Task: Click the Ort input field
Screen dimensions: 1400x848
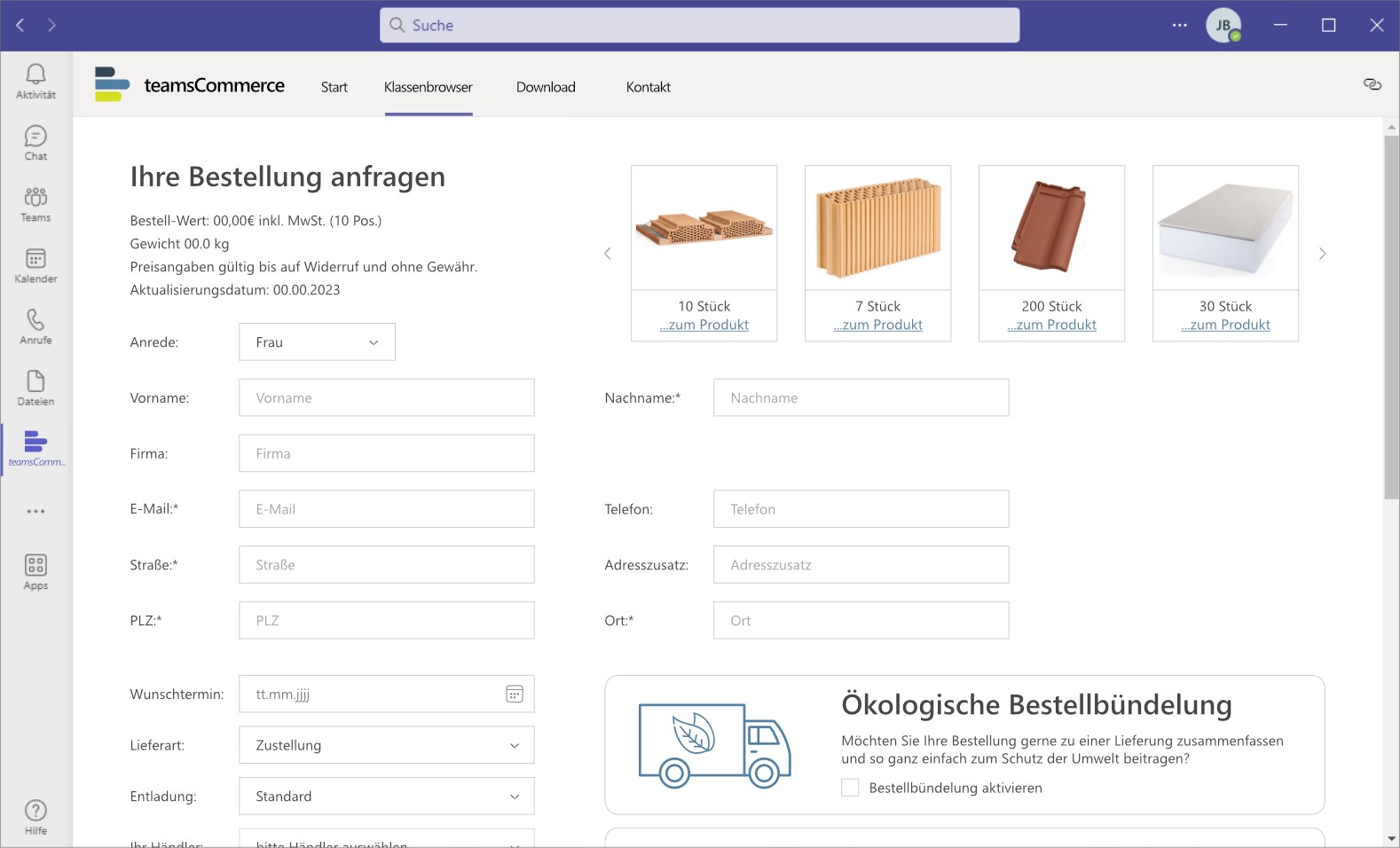Action: coord(861,620)
